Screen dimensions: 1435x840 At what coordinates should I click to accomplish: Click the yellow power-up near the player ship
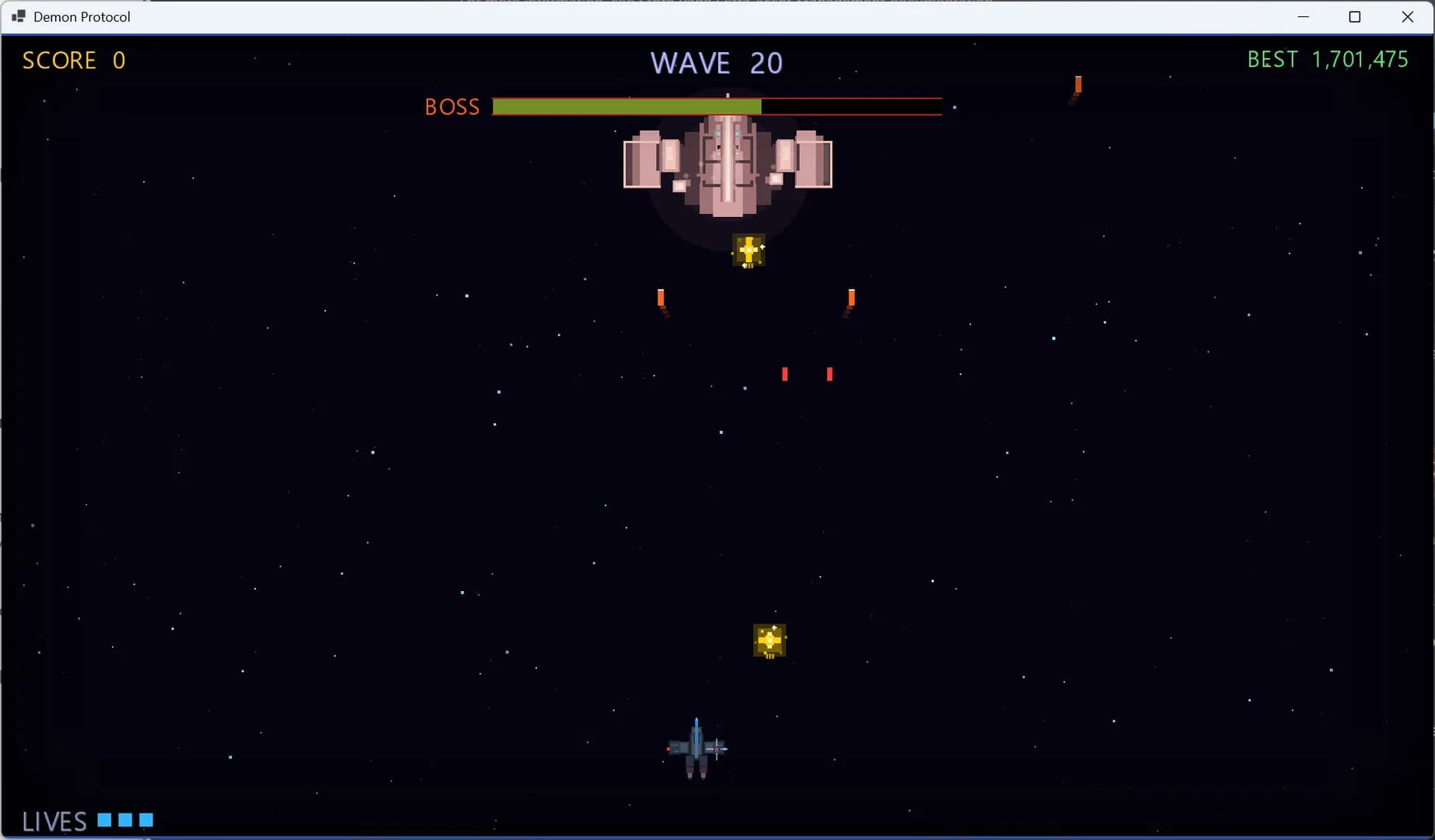pyautogui.click(x=770, y=641)
